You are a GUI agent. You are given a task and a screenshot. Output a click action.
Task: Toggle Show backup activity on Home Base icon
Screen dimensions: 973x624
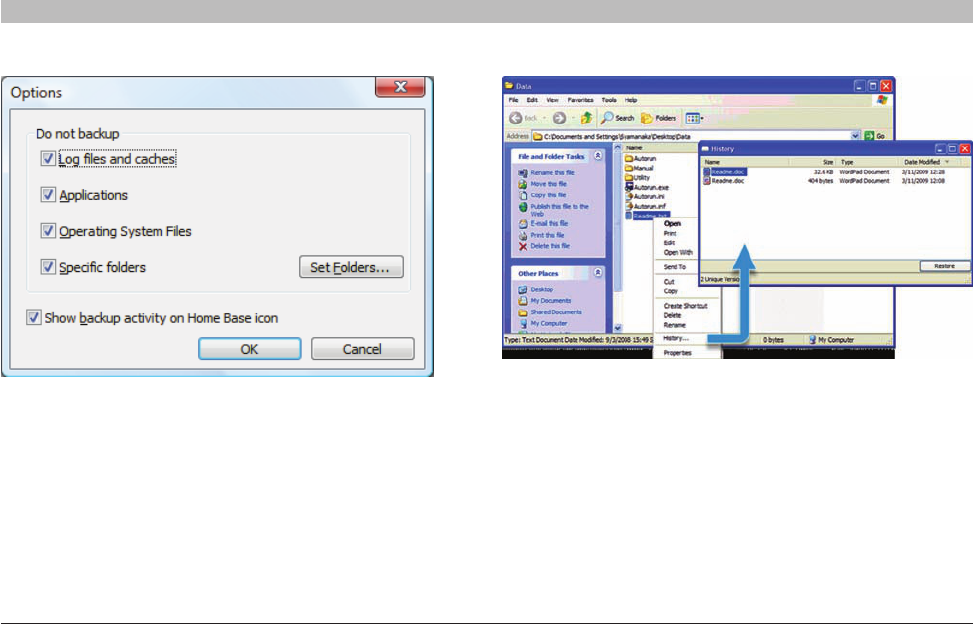34,318
